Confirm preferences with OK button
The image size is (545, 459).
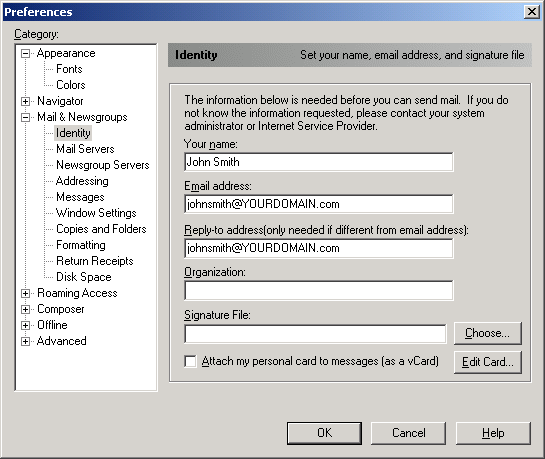tap(324, 433)
